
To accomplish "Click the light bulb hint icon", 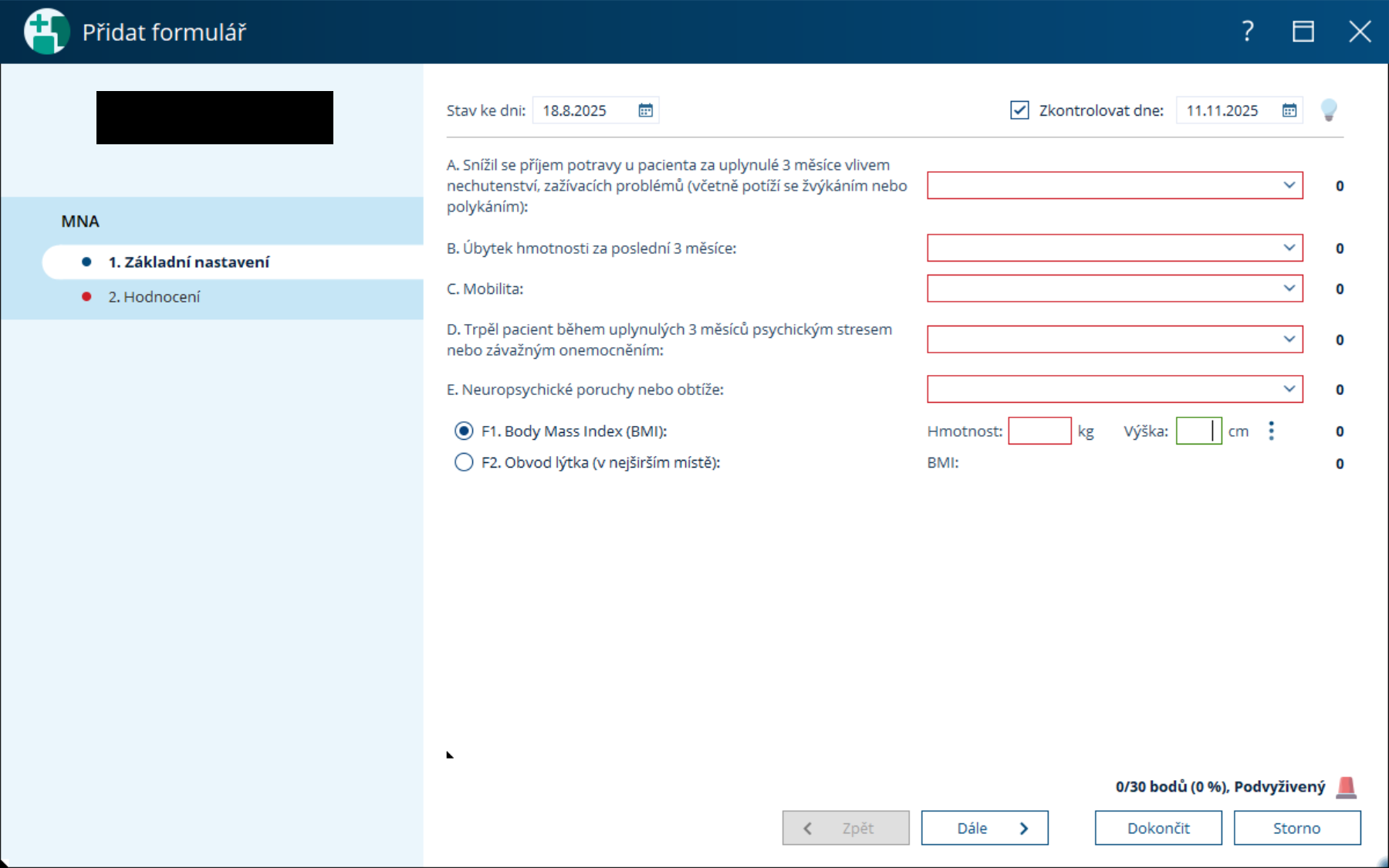I will (1328, 110).
